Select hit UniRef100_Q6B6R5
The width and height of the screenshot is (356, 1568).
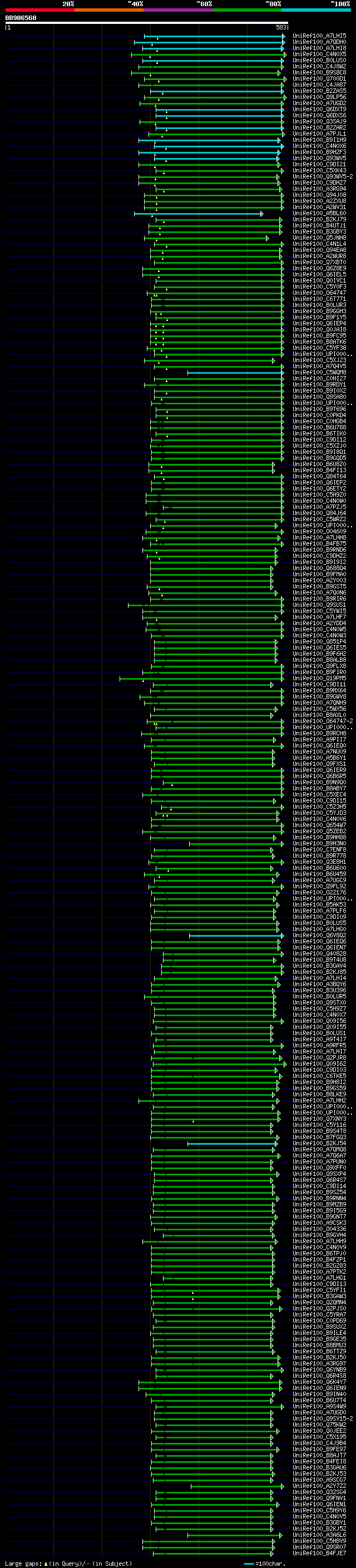pos(319,776)
